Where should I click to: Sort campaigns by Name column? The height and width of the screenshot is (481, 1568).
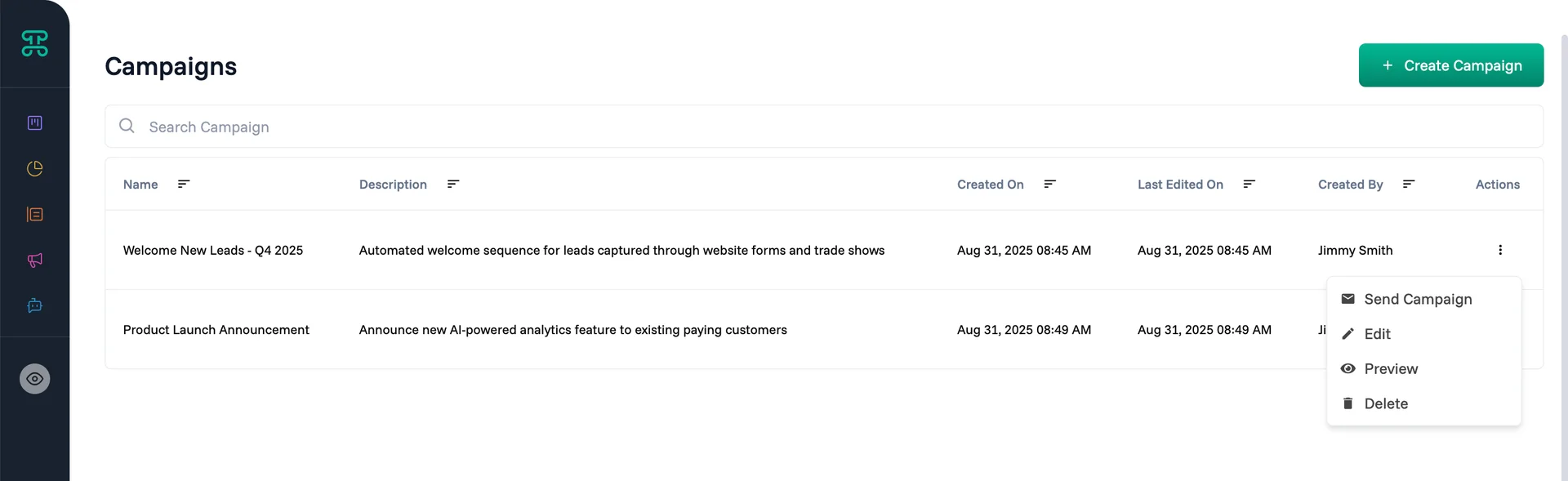(184, 185)
